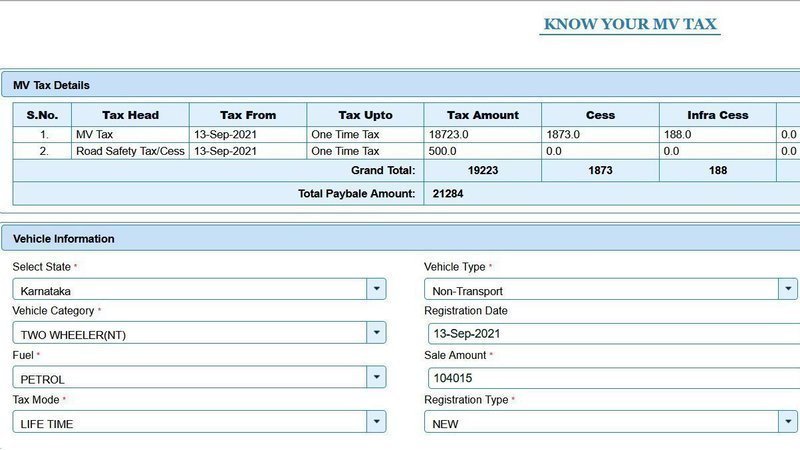Click the KNOW YOUR MV TAX heading link
This screenshot has width=800, height=450.
click(630, 24)
